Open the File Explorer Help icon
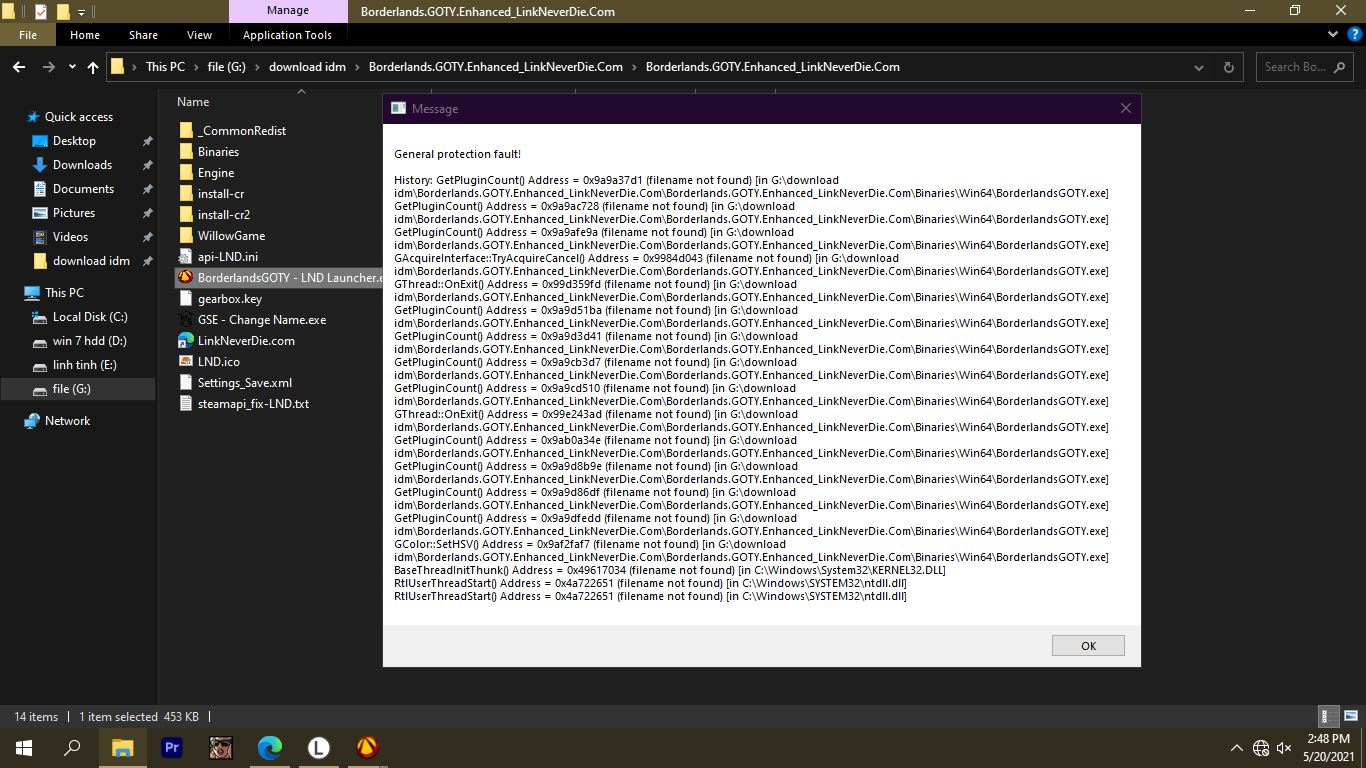1366x768 pixels. point(1354,34)
